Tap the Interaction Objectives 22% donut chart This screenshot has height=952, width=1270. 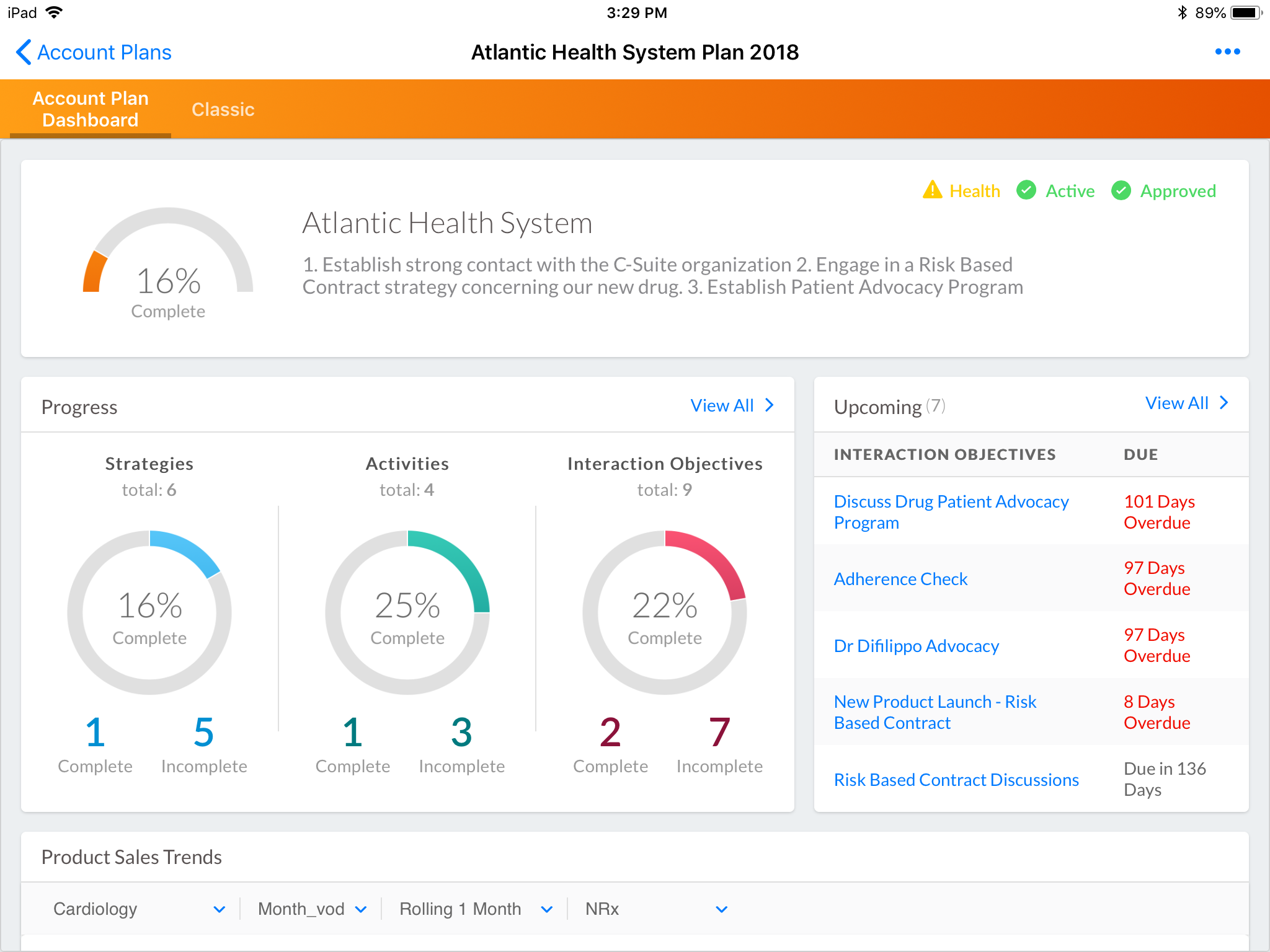[x=665, y=612]
